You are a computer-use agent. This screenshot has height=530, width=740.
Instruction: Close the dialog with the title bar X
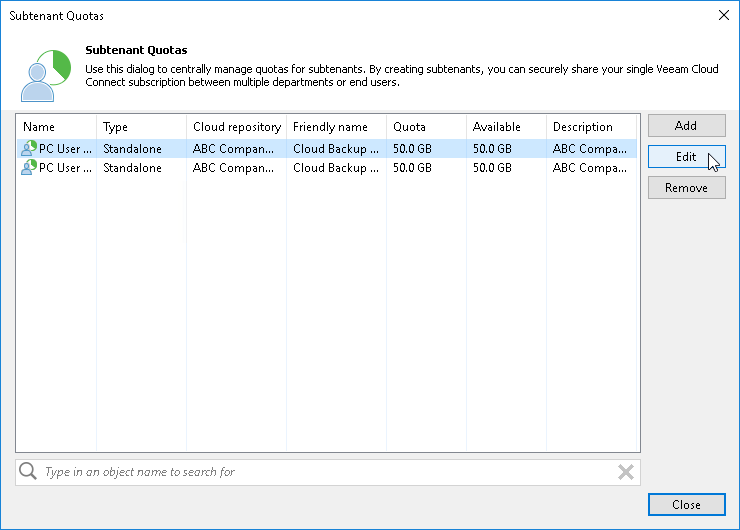pyautogui.click(x=724, y=15)
